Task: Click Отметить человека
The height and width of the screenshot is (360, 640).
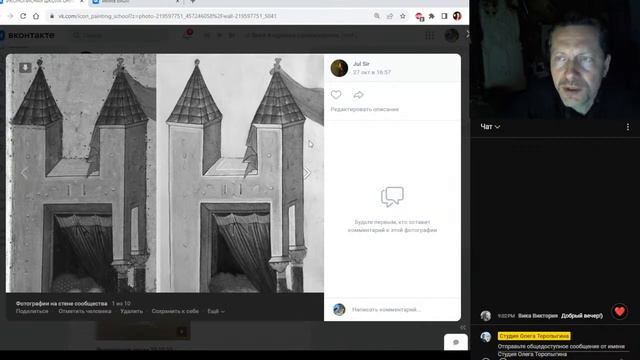Action: click(84, 311)
